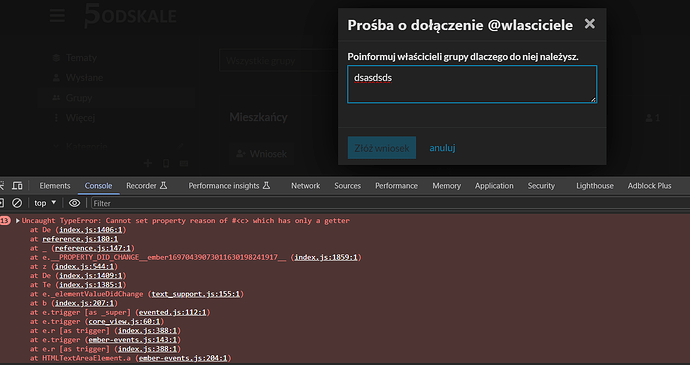Click the keyboard icon in sidebar footer
Image resolution: width=690 pixels, height=365 pixels.
(184, 163)
